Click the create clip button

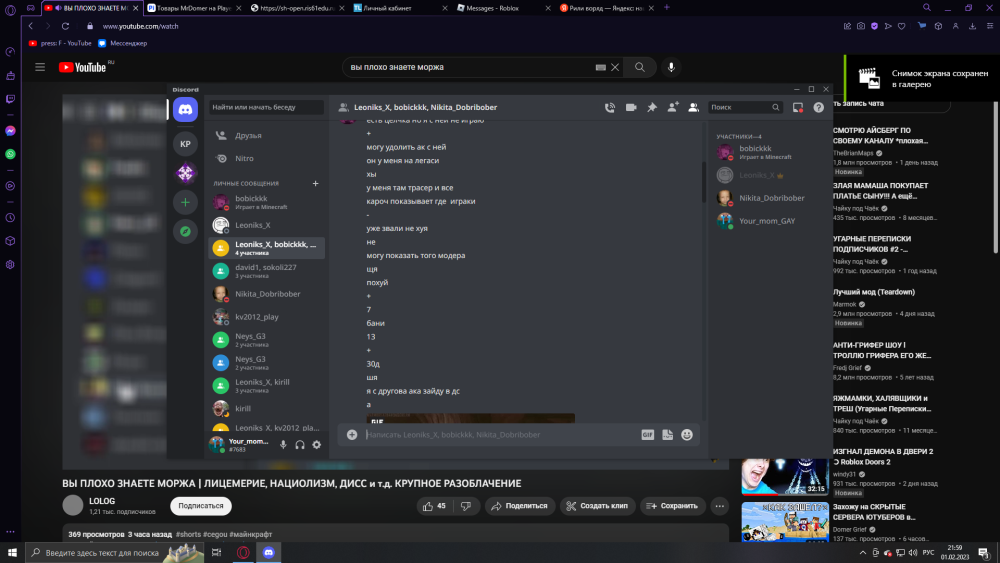[598, 506]
